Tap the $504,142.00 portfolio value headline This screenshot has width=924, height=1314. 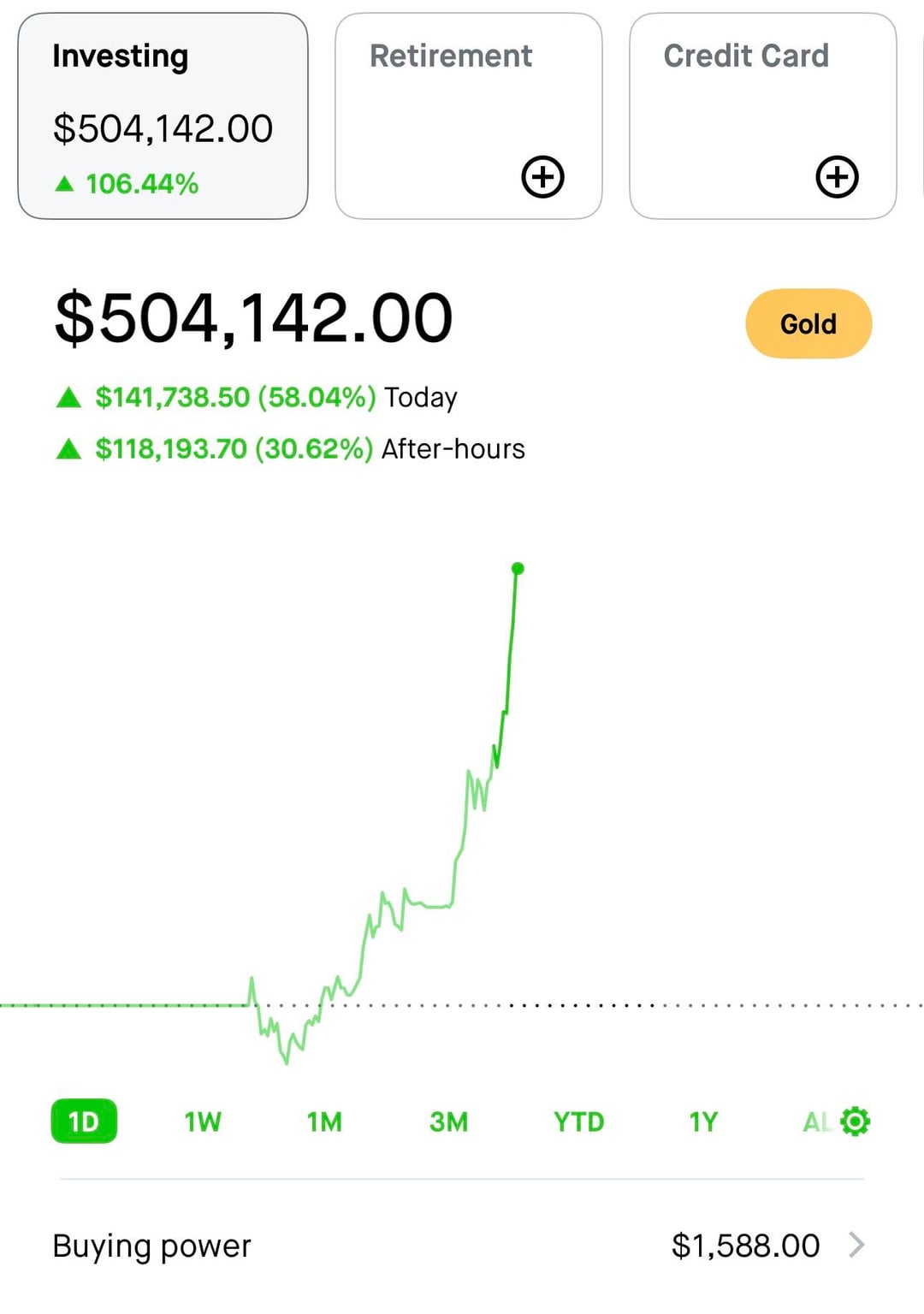(x=253, y=318)
